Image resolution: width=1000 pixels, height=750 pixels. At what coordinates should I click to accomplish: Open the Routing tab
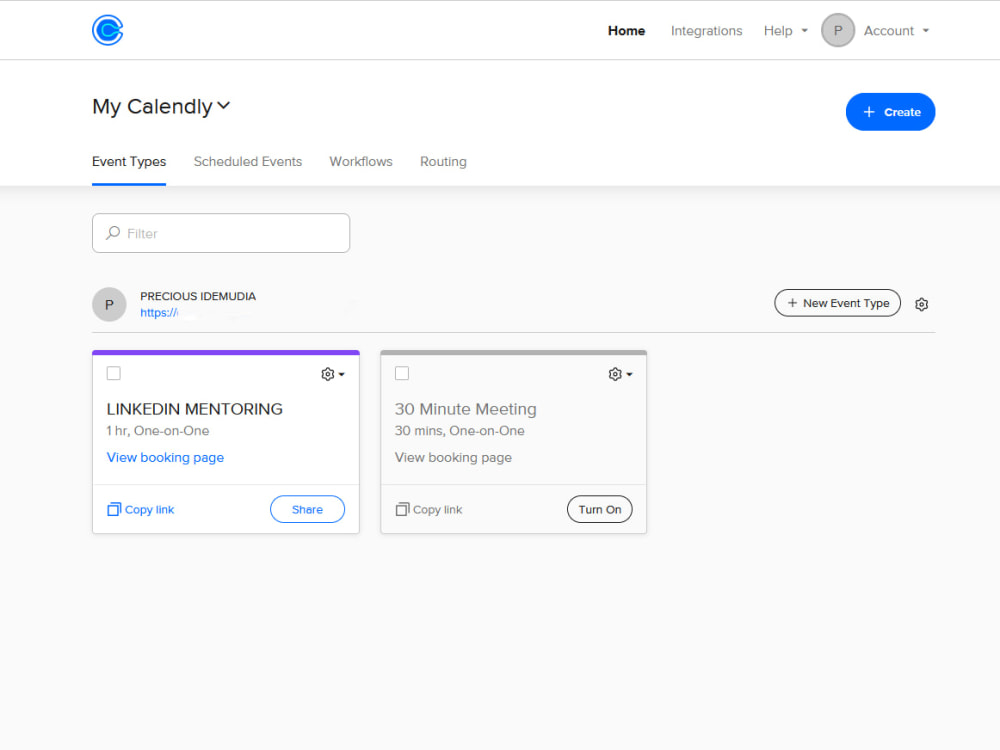[x=443, y=162]
